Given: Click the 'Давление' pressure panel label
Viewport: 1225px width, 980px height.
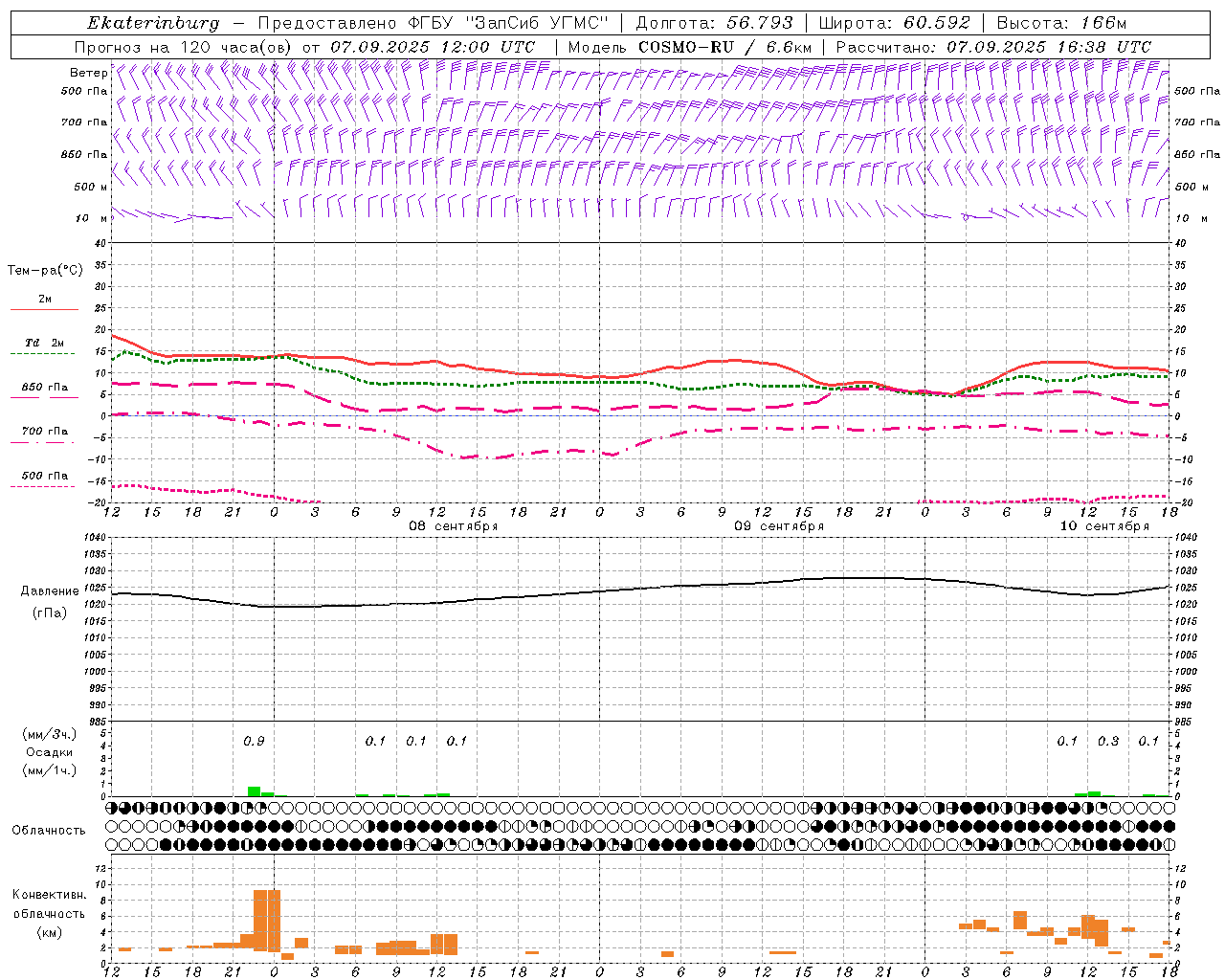Looking at the screenshot, I should point(50,591).
